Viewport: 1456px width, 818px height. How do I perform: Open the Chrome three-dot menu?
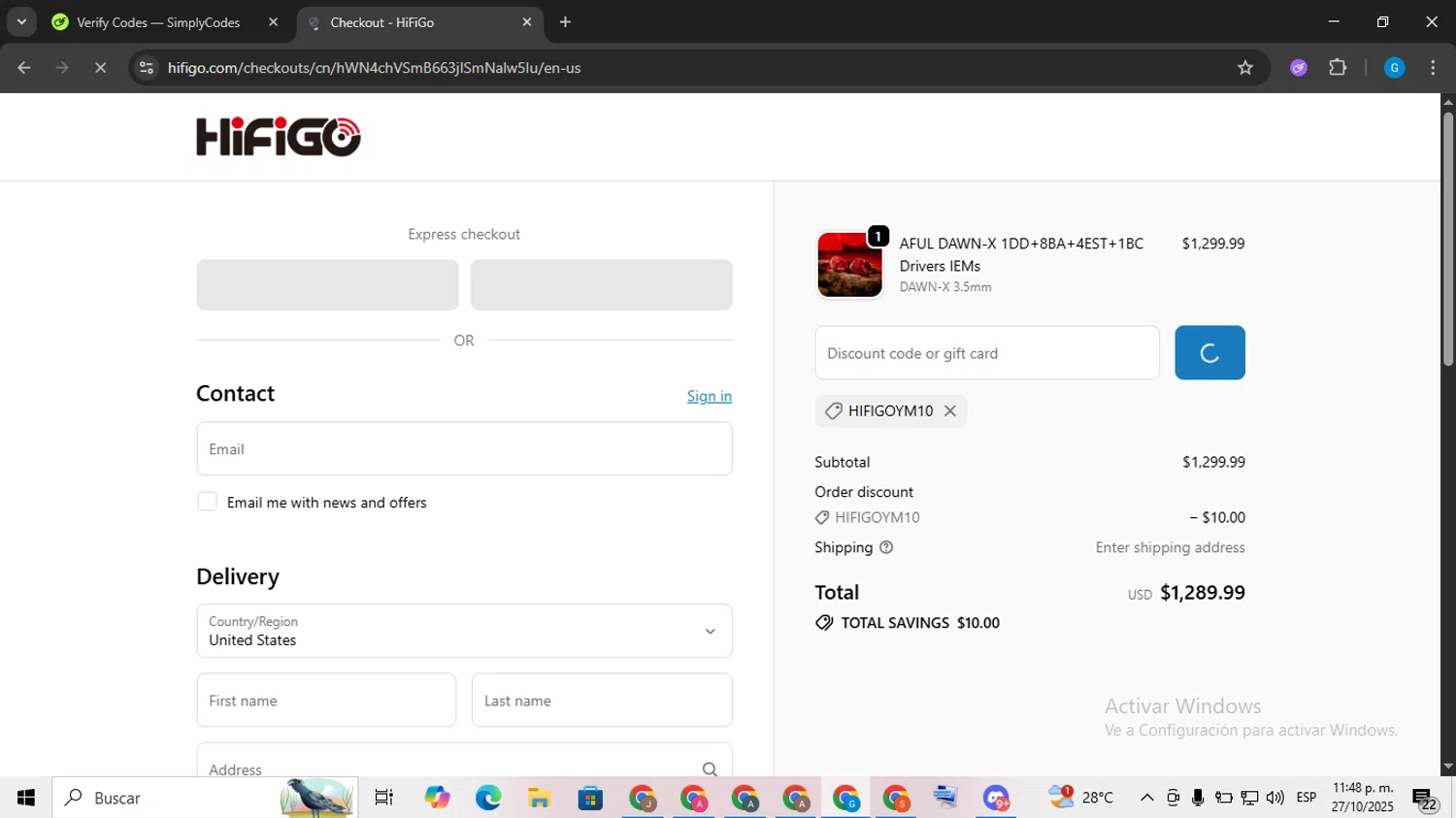[1433, 68]
